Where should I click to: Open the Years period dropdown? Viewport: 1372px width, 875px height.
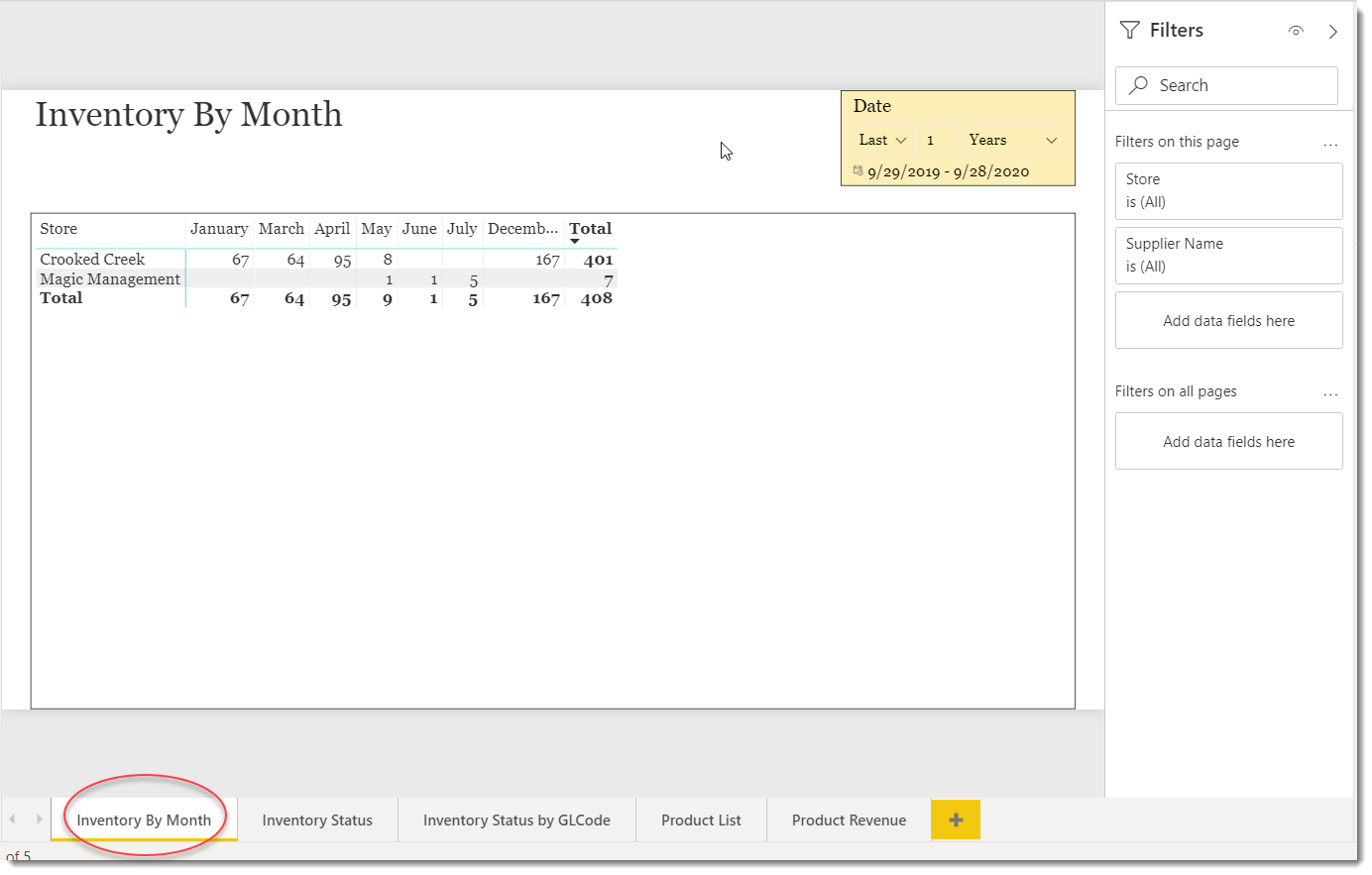(1012, 140)
